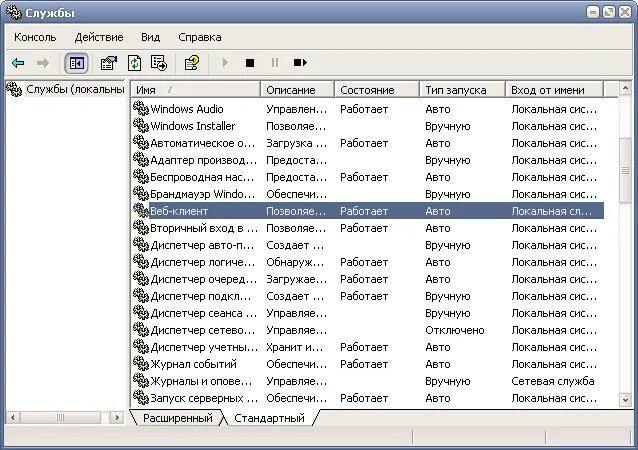Image resolution: width=638 pixels, height=450 pixels.
Task: Select the Windows Audio service name
Action: [187, 109]
